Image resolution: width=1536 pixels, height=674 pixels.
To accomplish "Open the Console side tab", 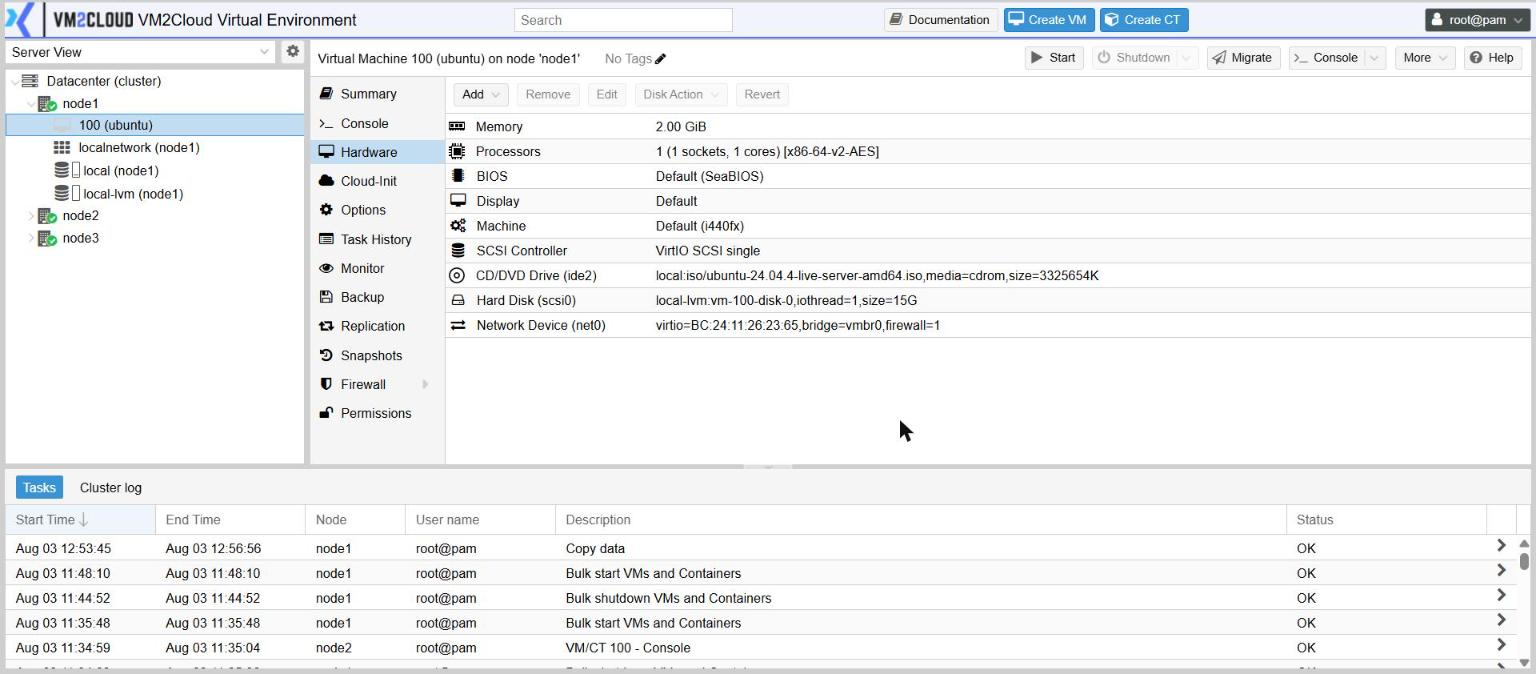I will tap(377, 123).
